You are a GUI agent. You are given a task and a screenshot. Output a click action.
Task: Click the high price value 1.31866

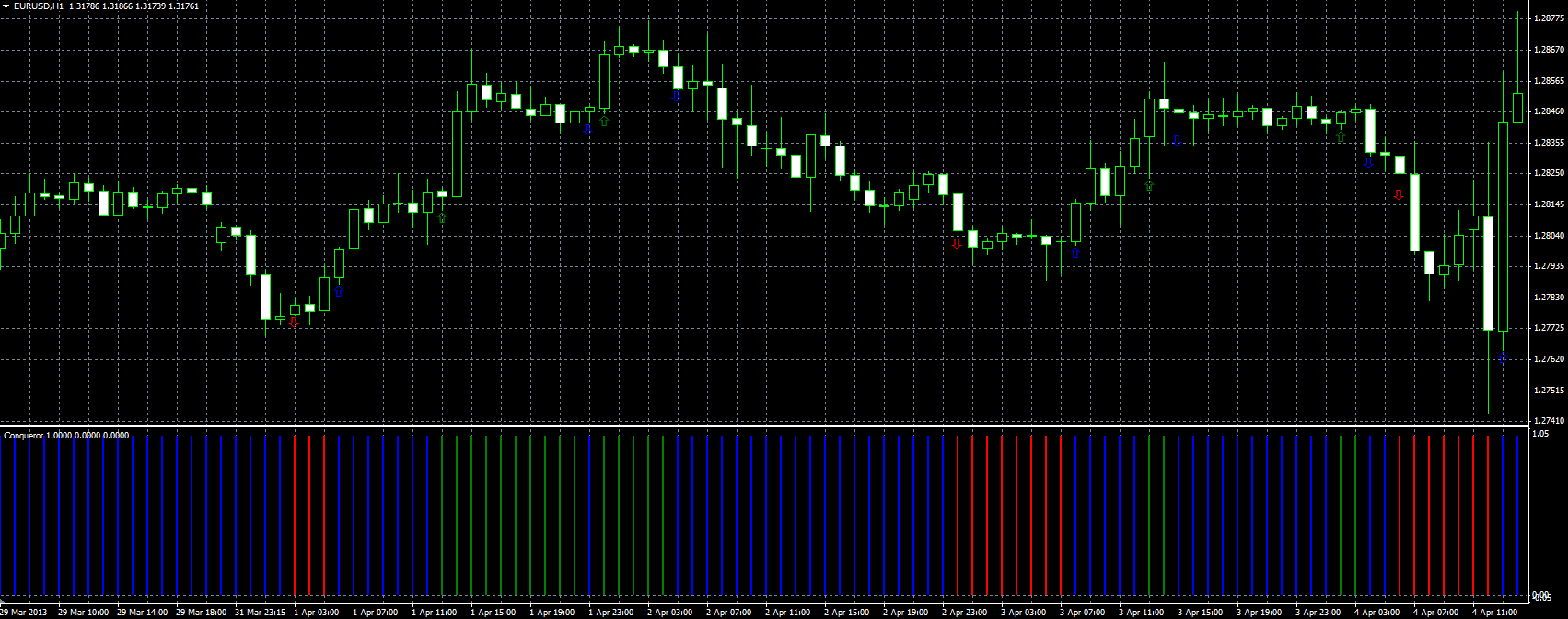point(118,6)
